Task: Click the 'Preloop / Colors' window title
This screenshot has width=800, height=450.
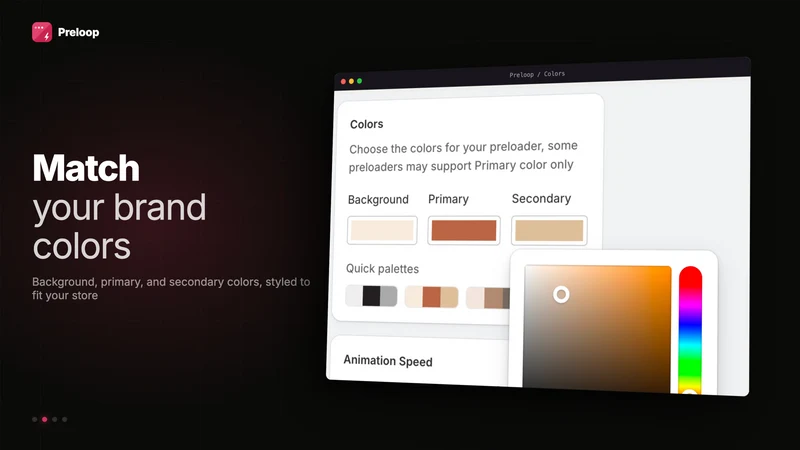Action: [x=537, y=74]
